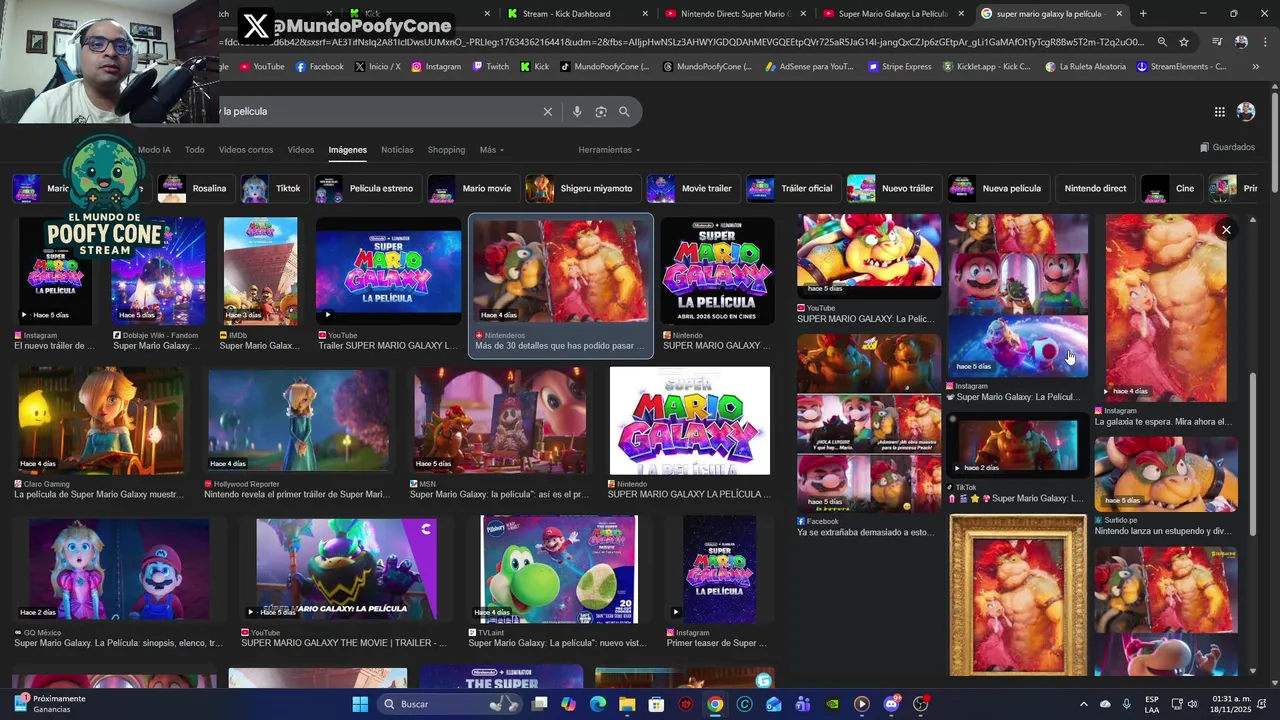Select the Shopping search tab

tap(446, 150)
